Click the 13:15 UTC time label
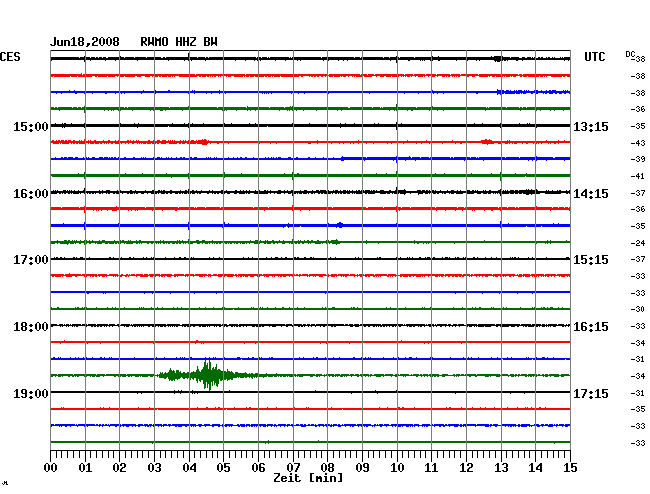The width and height of the screenshot is (650, 494). [x=591, y=126]
